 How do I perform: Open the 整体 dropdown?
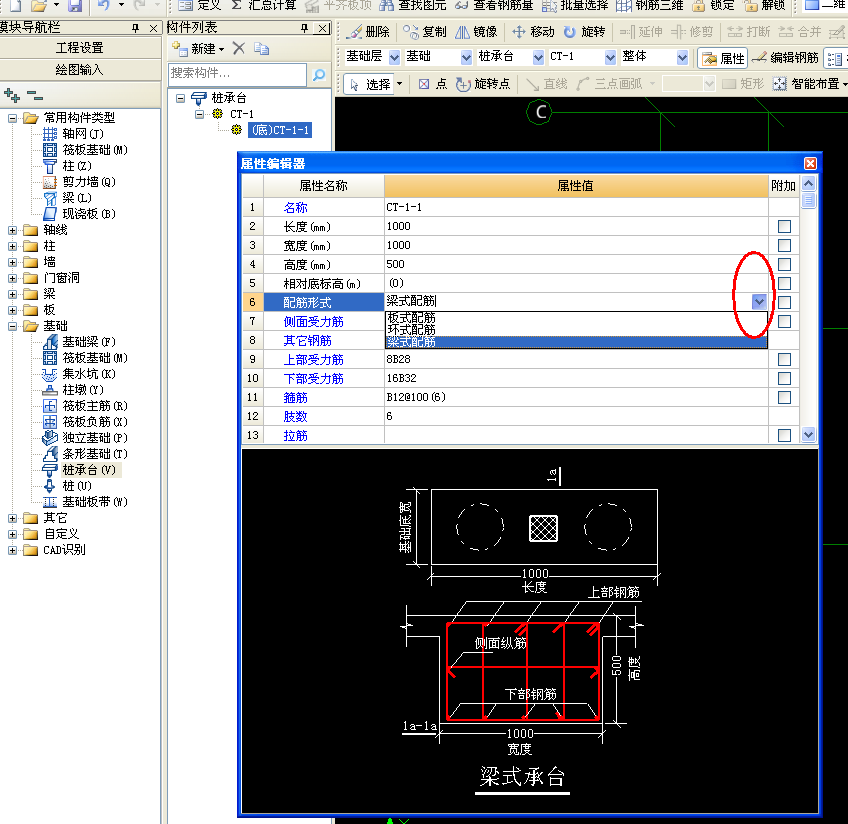pos(683,57)
